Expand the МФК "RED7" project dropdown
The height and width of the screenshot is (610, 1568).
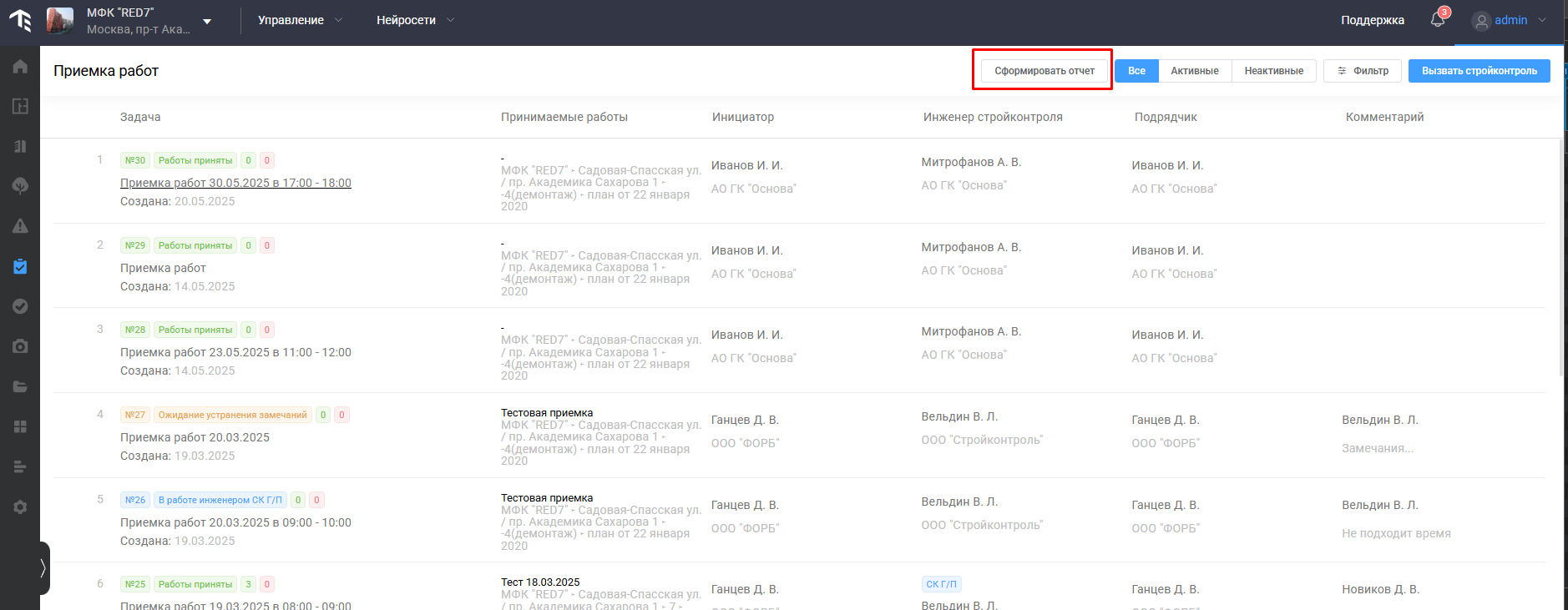(x=207, y=21)
